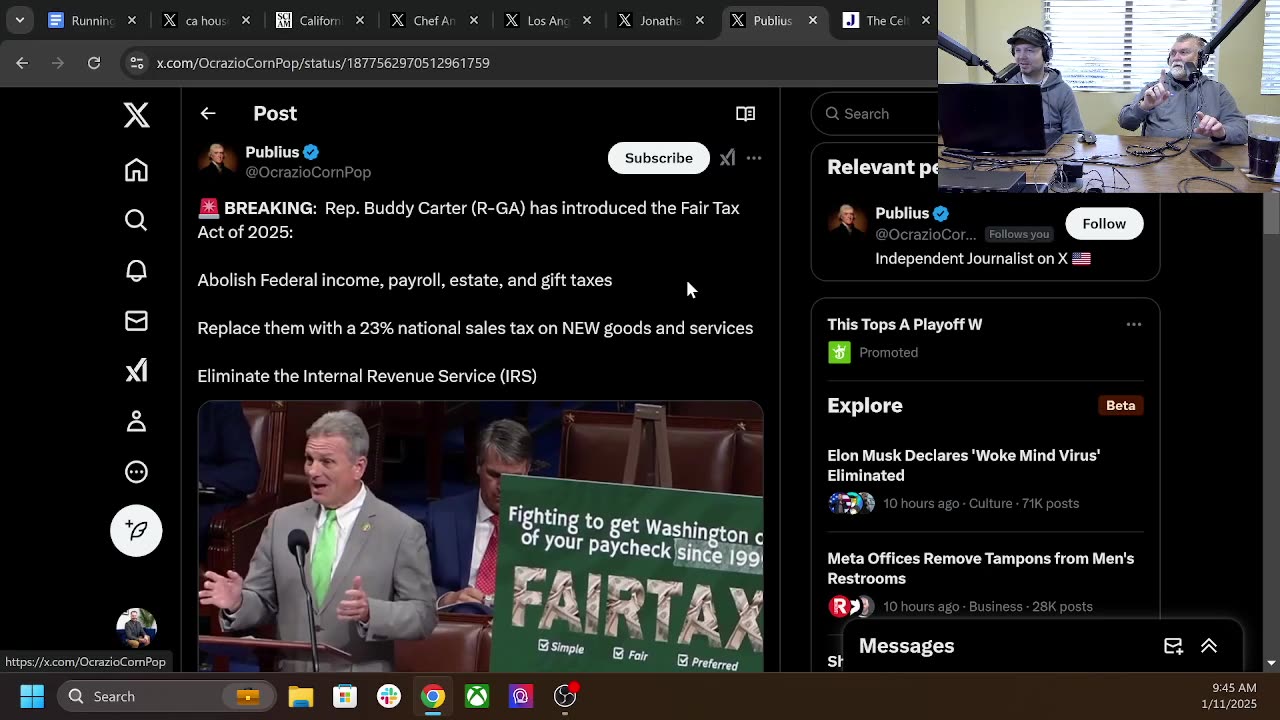Open Chrome from taskbar
Image resolution: width=1280 pixels, height=720 pixels.
[433, 696]
